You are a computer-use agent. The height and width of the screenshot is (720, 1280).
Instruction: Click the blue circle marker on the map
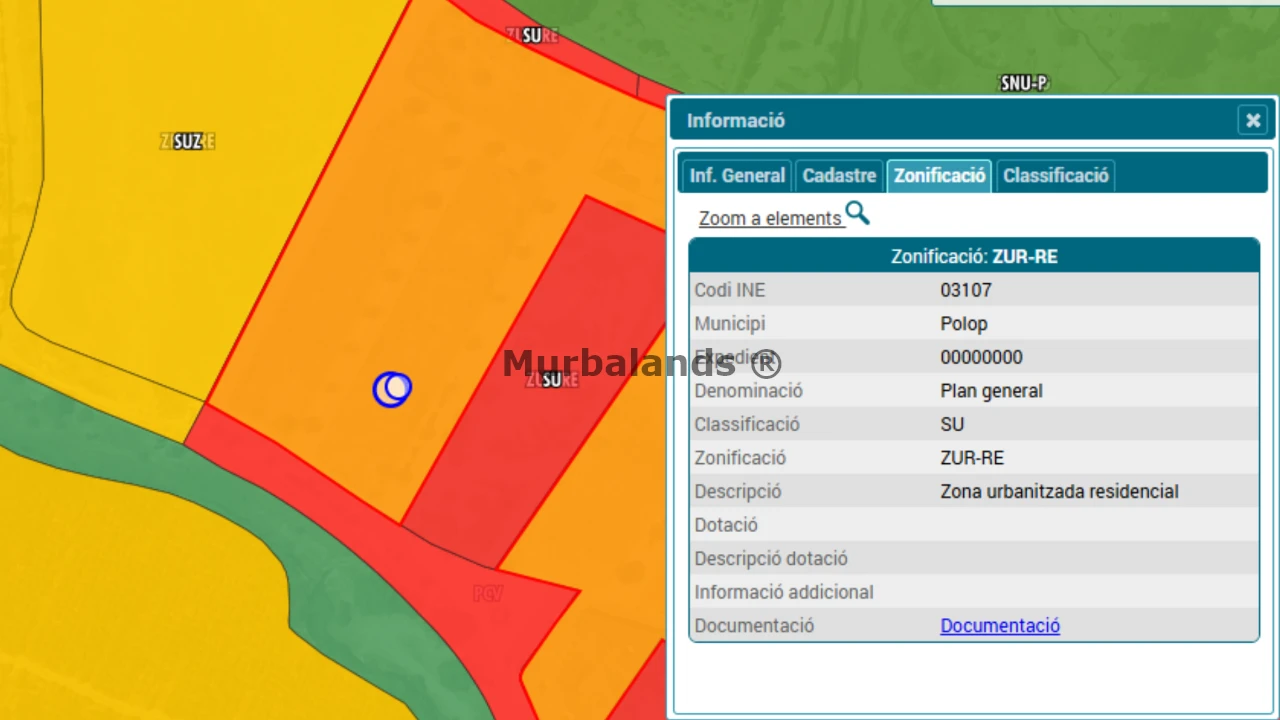(x=392, y=388)
